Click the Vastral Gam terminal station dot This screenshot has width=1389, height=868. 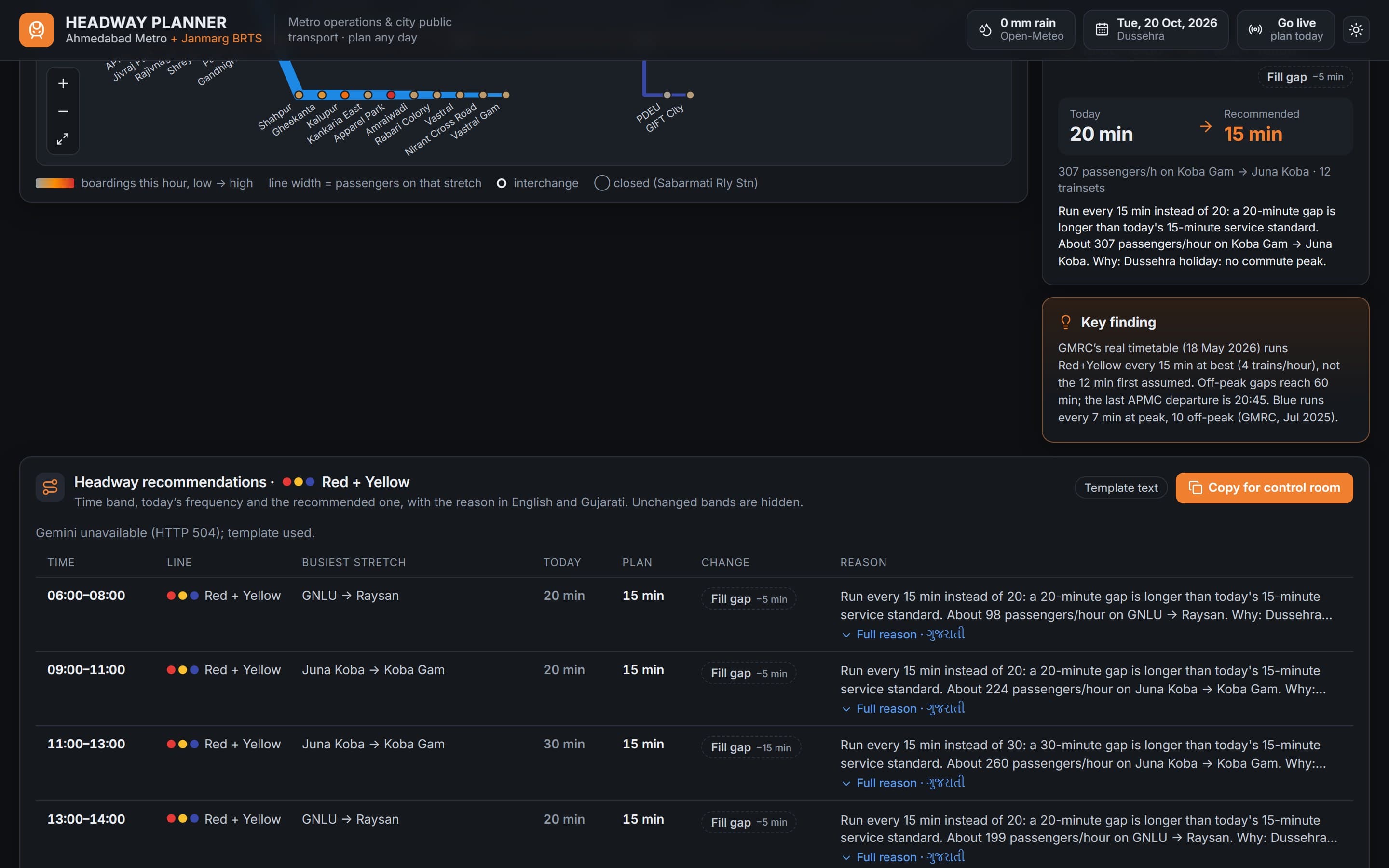pyautogui.click(x=505, y=95)
